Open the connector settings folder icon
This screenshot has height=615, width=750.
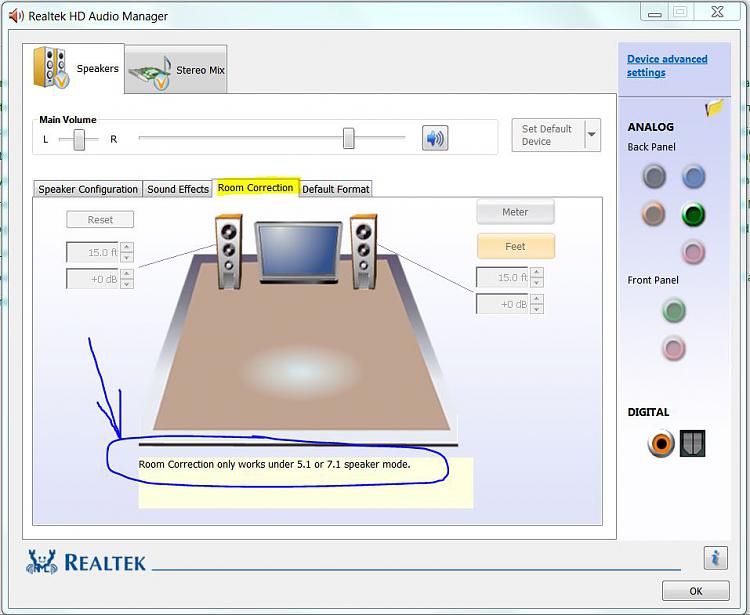[714, 108]
